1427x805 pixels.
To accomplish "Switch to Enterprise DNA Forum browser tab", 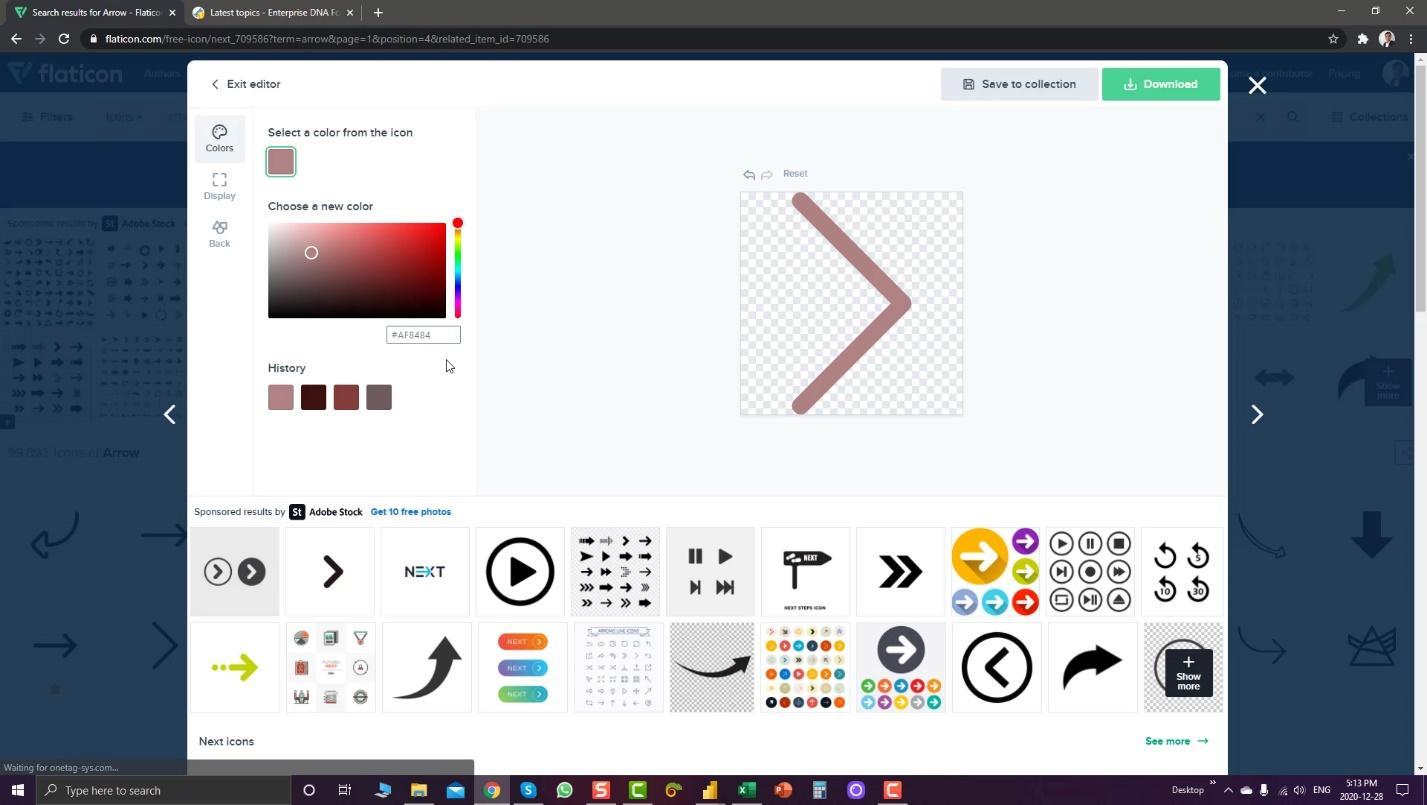I will pos(273,13).
